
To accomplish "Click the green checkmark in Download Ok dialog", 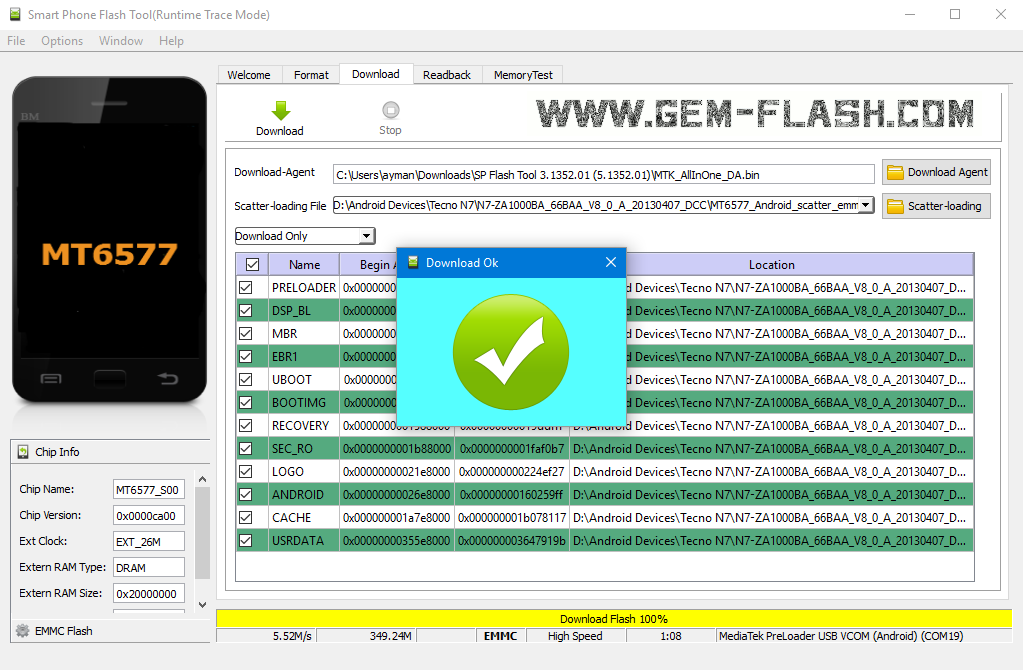I will tap(511, 352).
